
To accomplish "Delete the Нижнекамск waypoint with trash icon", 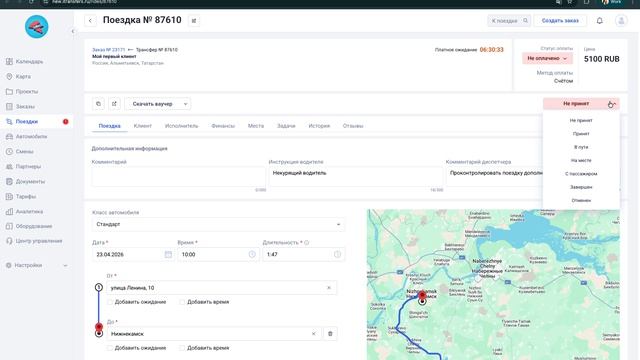I will [x=330, y=334].
